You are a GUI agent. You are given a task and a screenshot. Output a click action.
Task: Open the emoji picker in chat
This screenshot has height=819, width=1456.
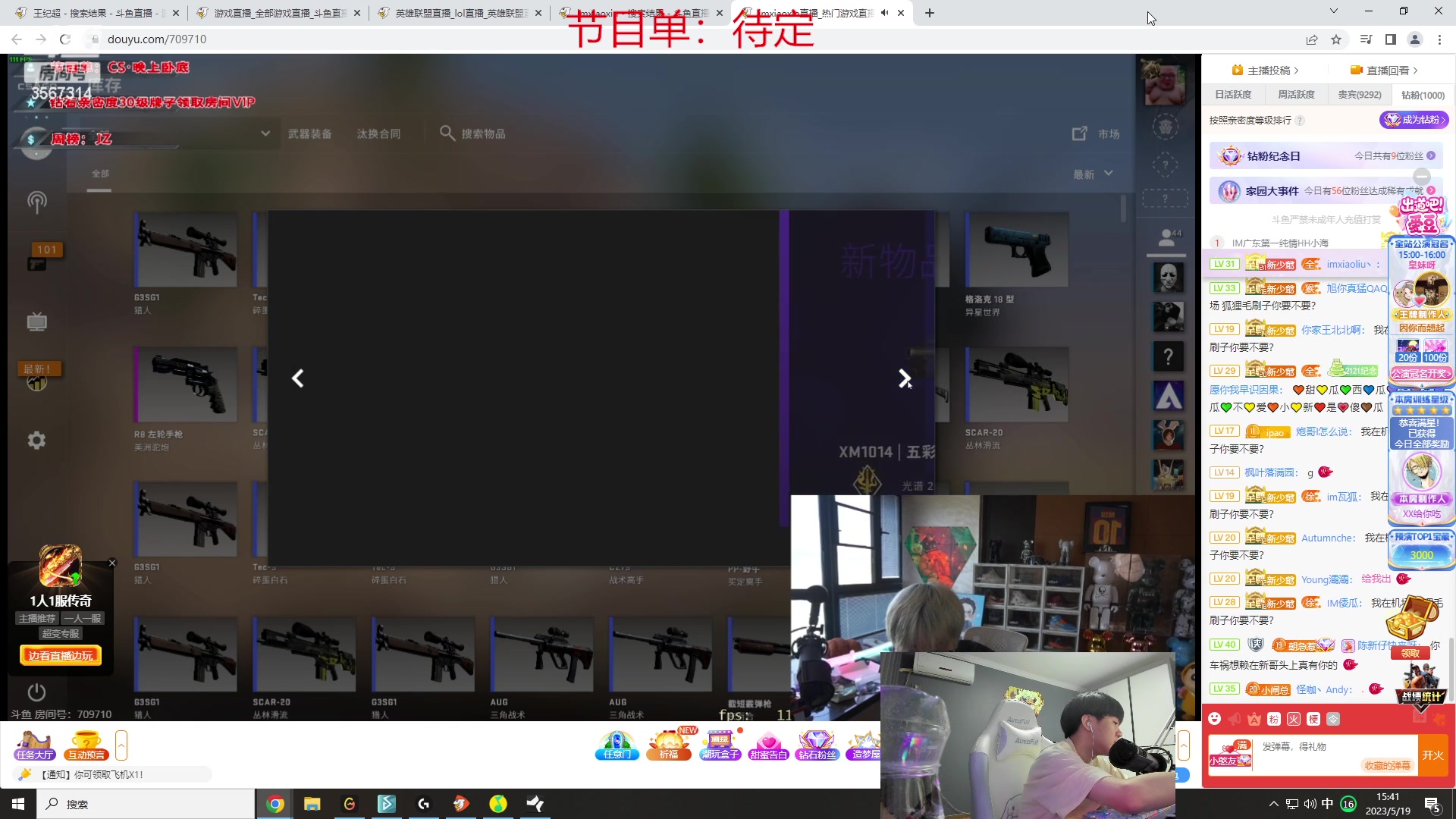pyautogui.click(x=1215, y=719)
